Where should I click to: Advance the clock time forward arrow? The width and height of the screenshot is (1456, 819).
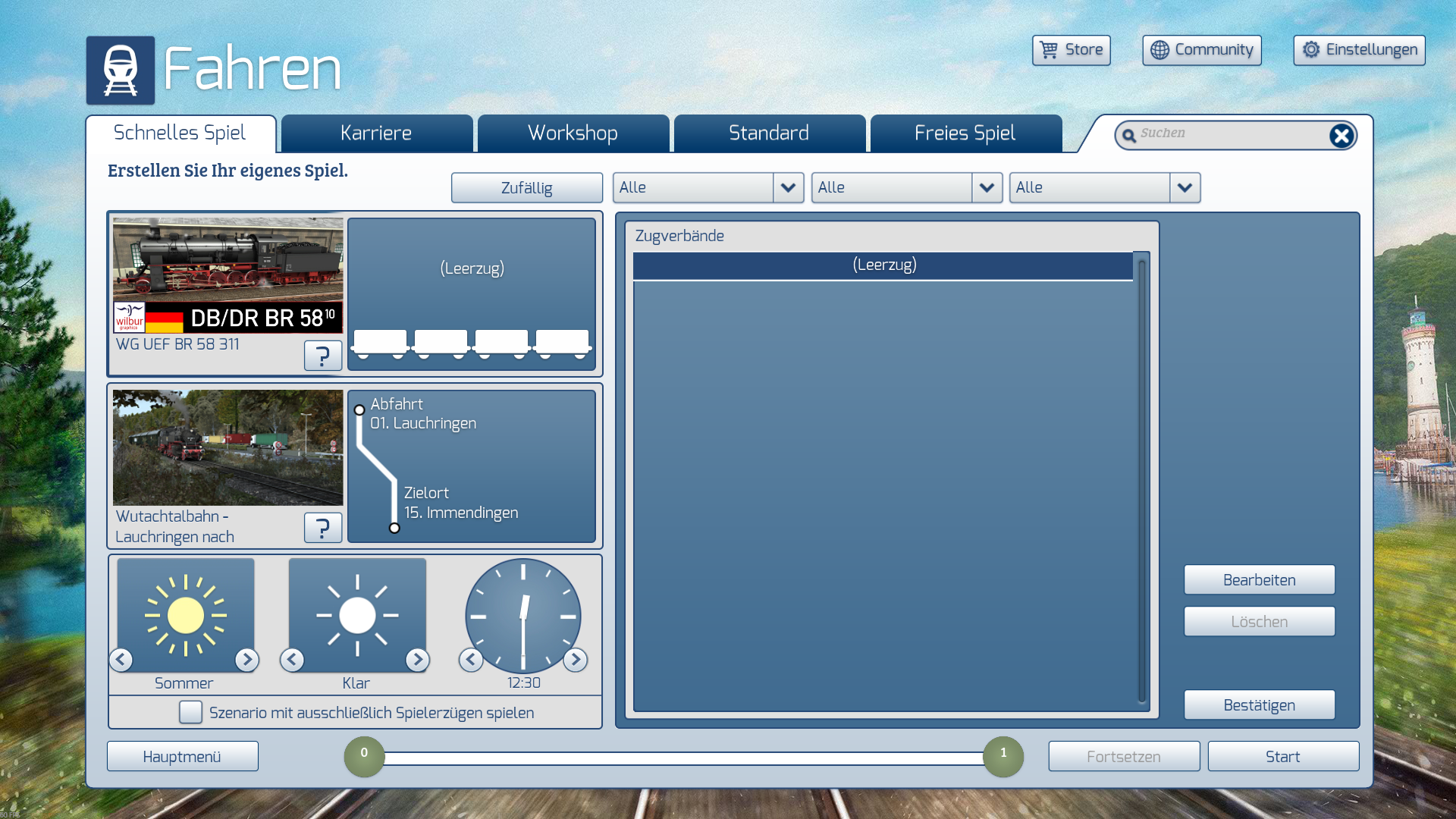coord(576,660)
